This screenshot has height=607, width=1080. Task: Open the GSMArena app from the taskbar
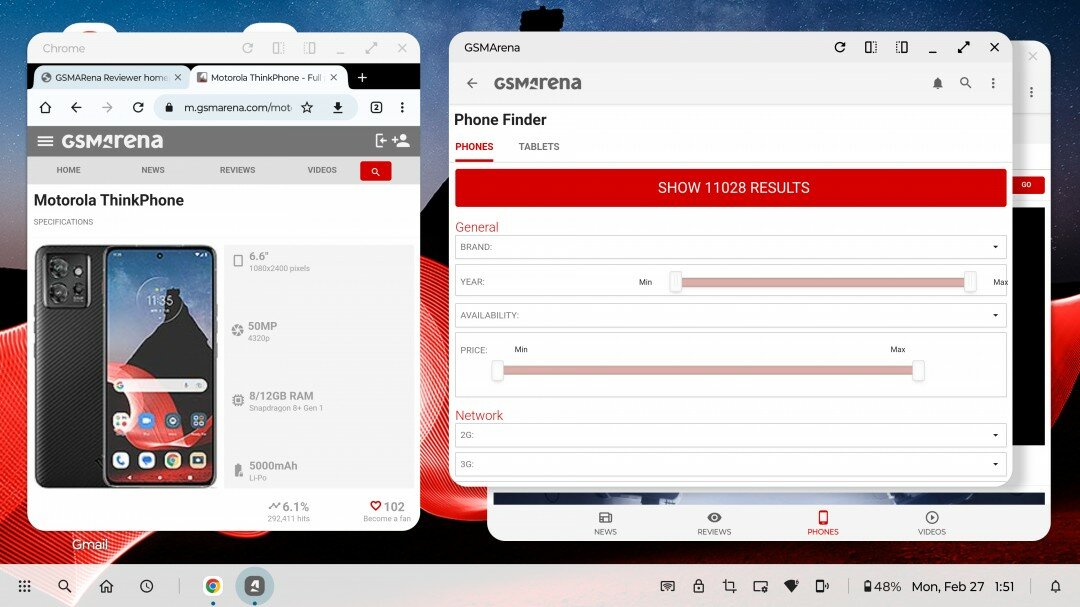pos(254,586)
